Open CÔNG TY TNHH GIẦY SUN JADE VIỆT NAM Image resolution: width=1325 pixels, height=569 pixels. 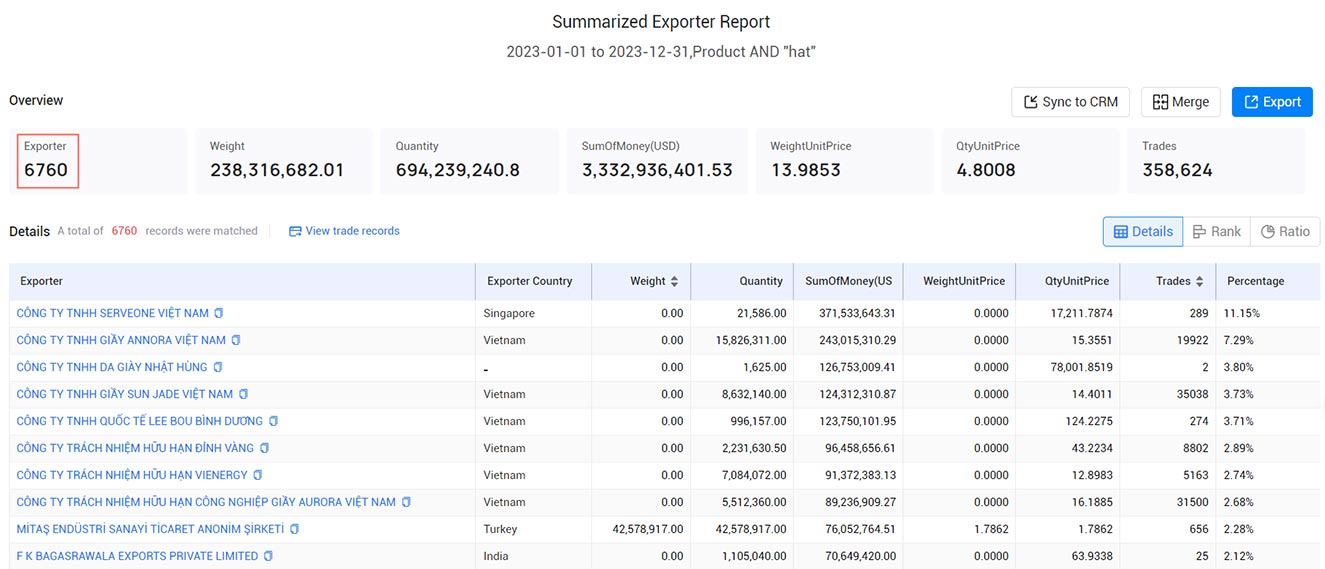[x=125, y=394]
